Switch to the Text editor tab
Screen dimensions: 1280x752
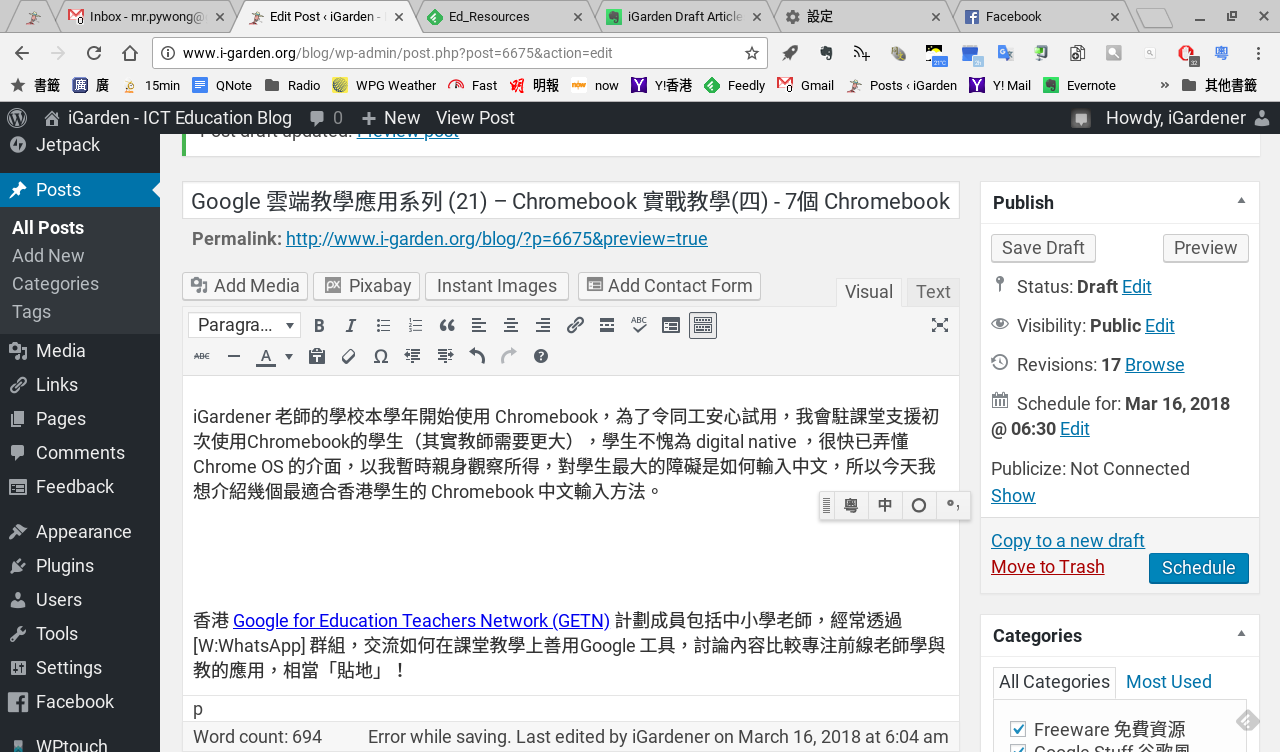tap(932, 292)
